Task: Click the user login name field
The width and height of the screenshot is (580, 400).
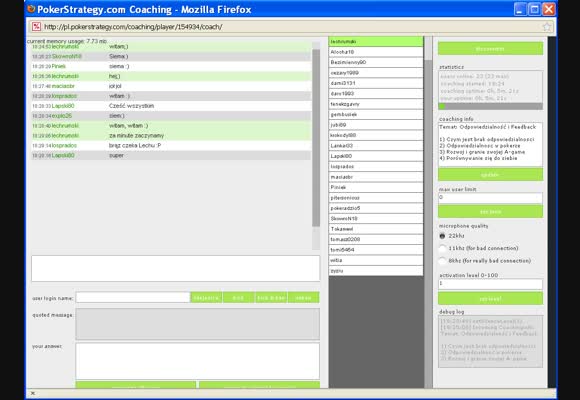Action: tap(133, 298)
